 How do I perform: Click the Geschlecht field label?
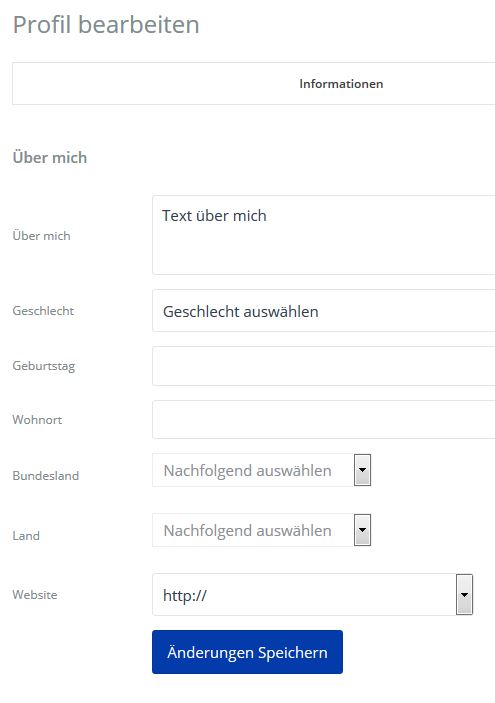[43, 311]
